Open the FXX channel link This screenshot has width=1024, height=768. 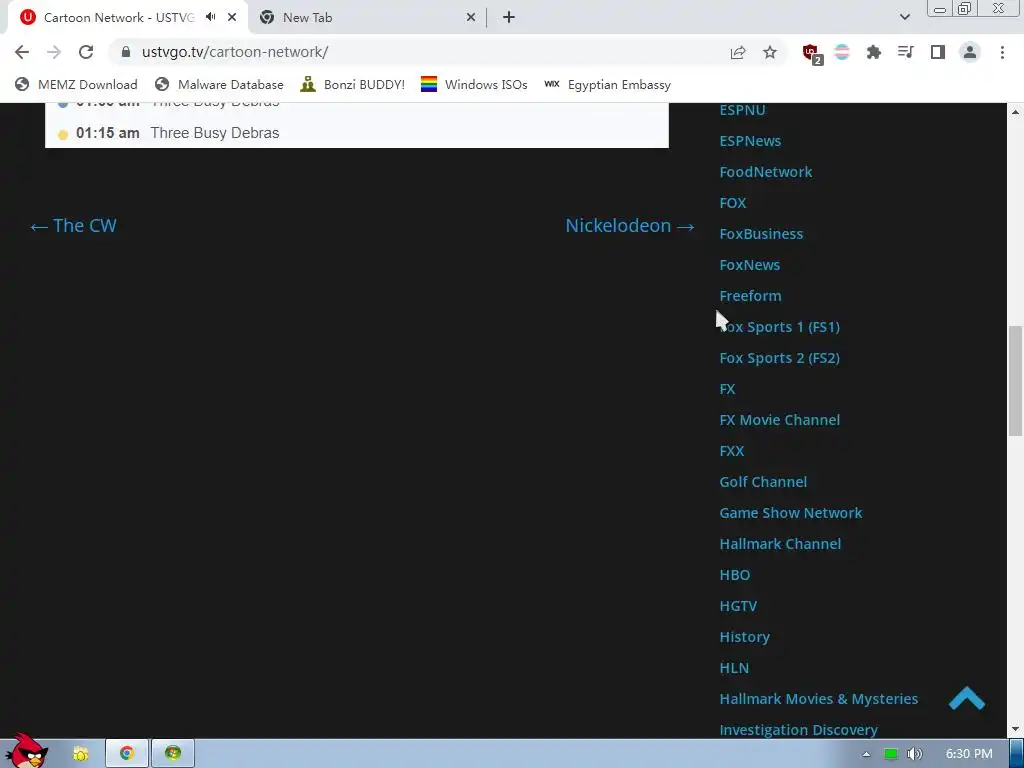[x=731, y=451]
